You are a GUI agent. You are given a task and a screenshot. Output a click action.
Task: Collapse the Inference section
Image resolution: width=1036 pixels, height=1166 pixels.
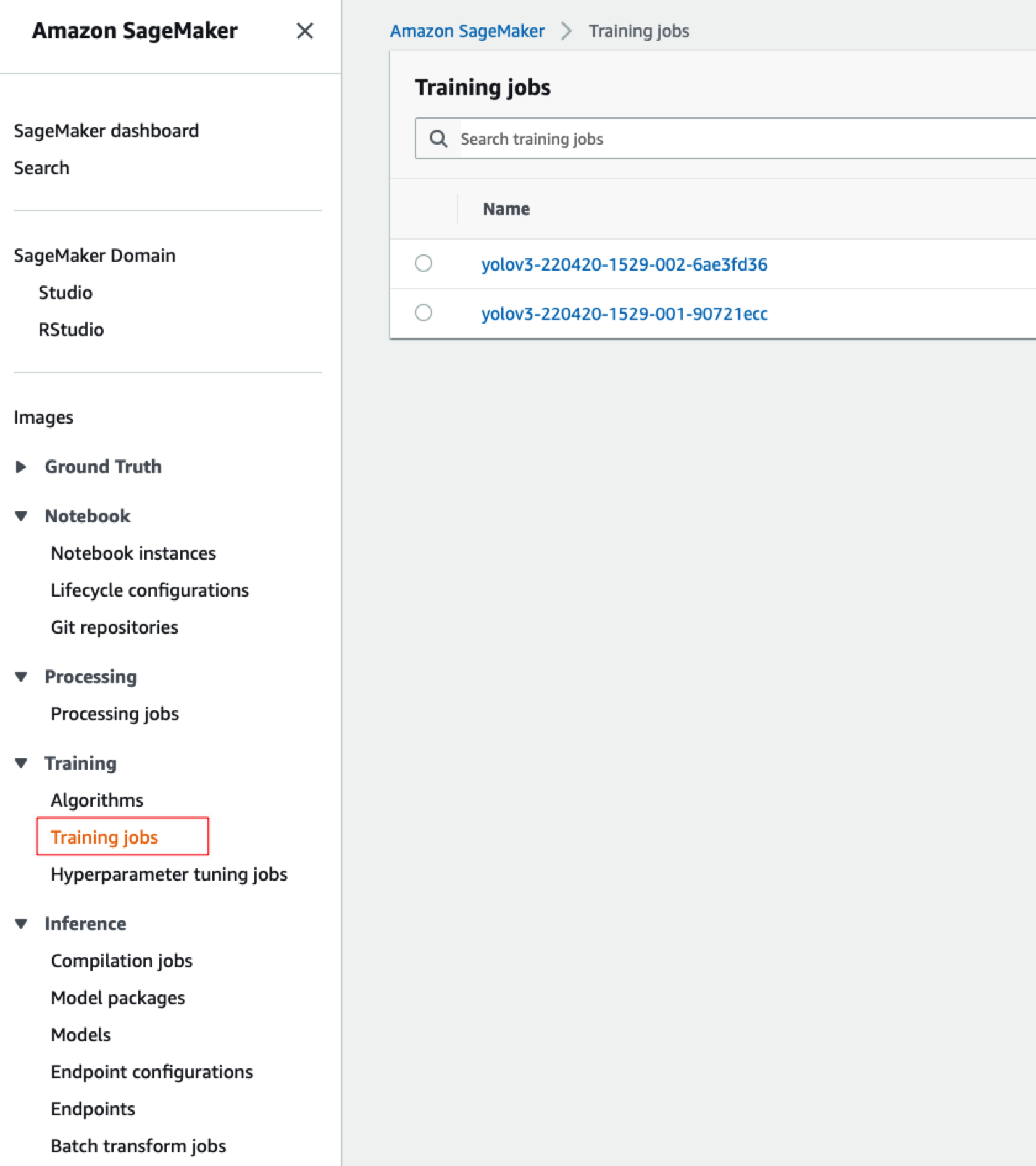click(21, 924)
